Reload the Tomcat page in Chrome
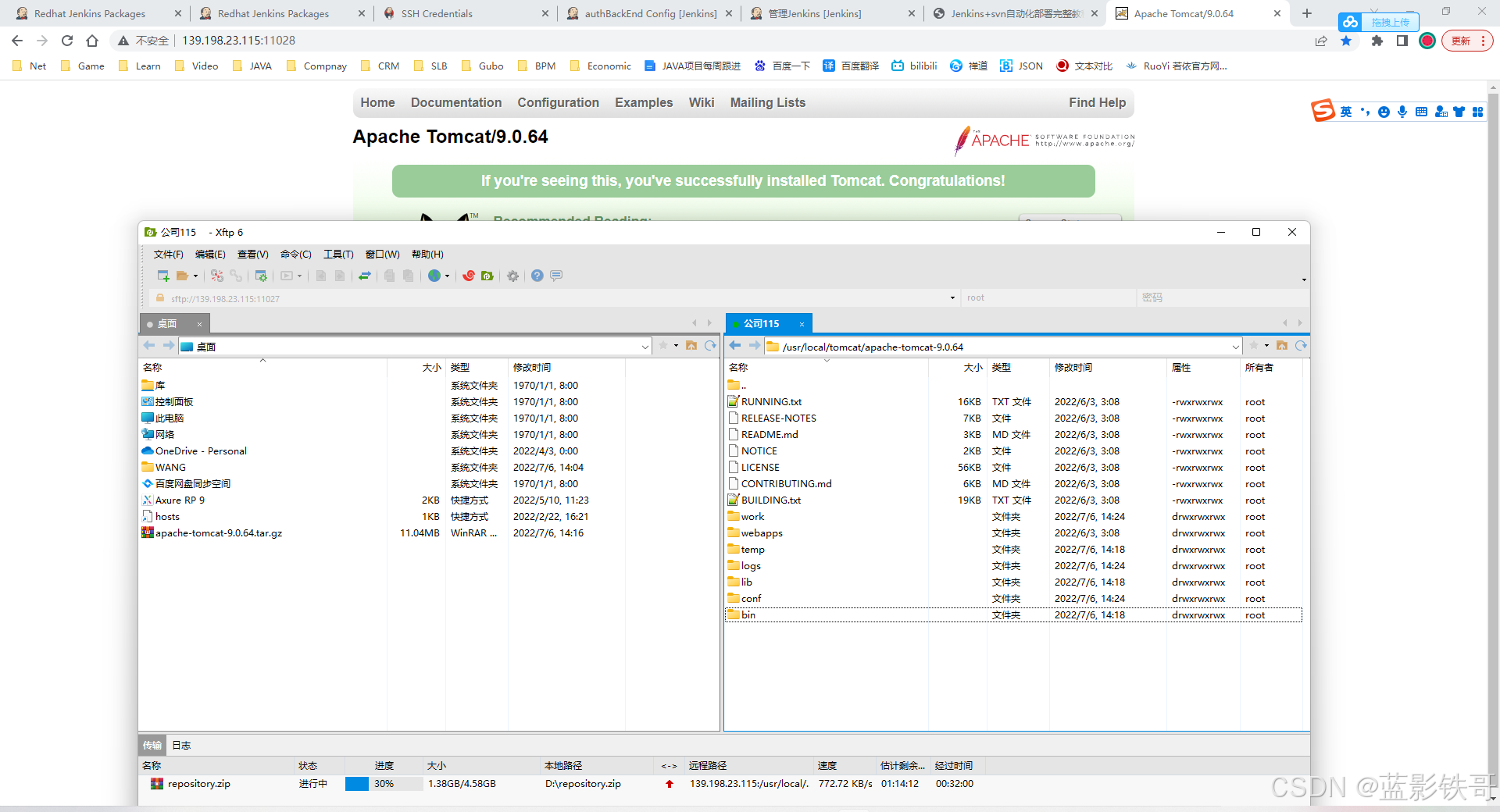The height and width of the screenshot is (812, 1500). [x=67, y=41]
